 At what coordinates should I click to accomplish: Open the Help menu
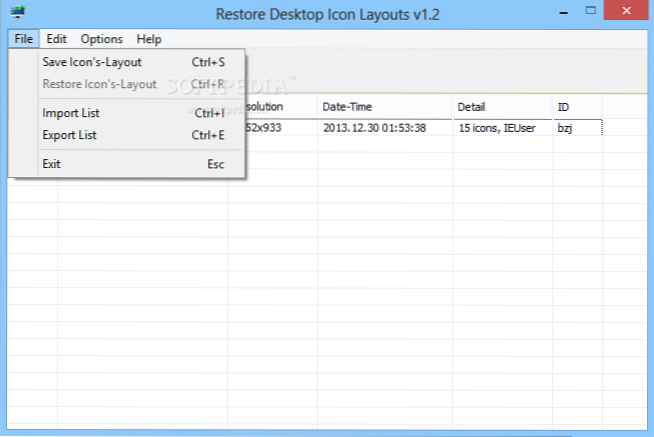coord(149,39)
